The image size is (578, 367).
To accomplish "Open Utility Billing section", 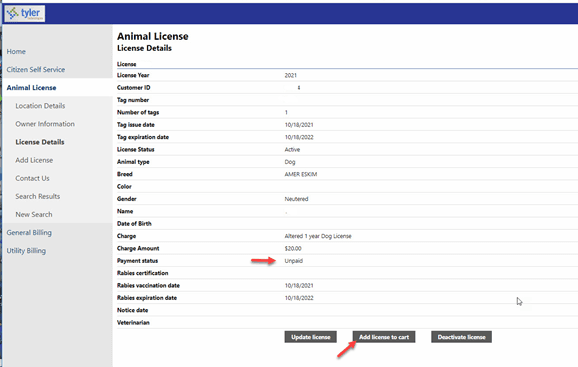I will coord(26,251).
